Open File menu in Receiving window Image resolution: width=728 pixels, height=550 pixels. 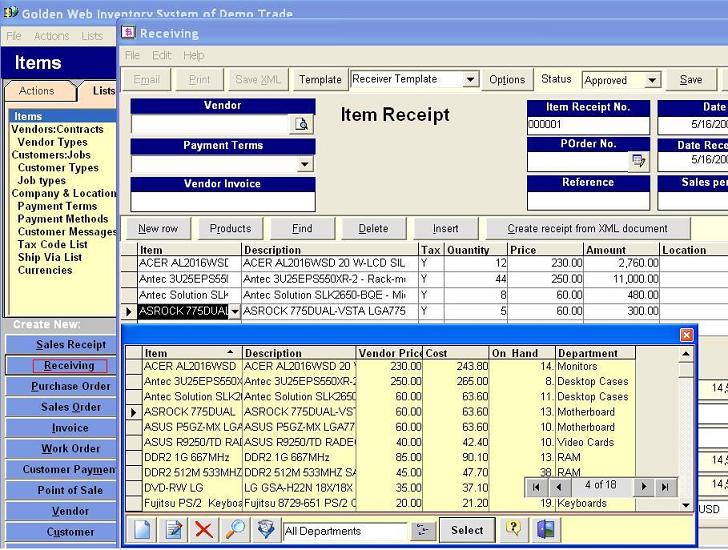point(132,55)
